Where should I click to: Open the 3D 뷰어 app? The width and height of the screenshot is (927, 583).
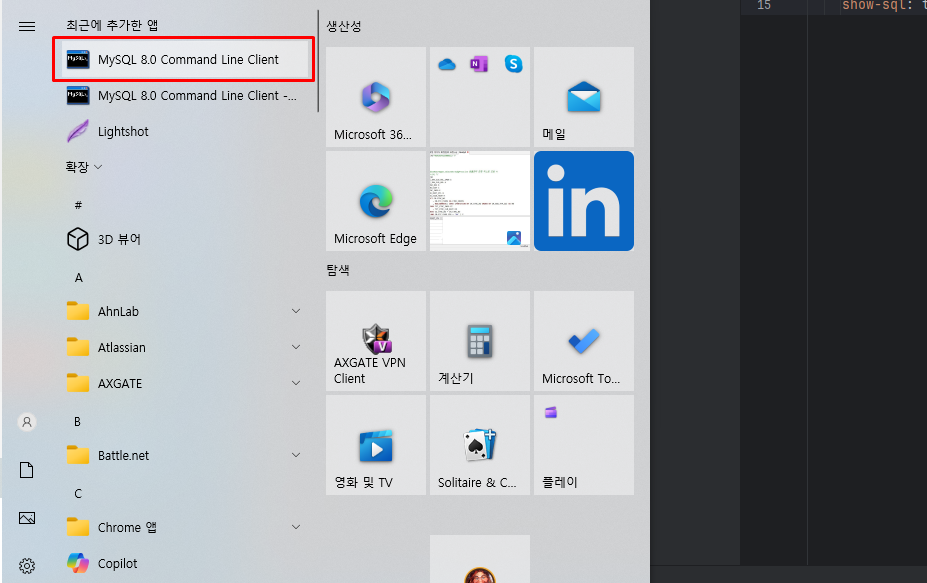click(x=183, y=239)
